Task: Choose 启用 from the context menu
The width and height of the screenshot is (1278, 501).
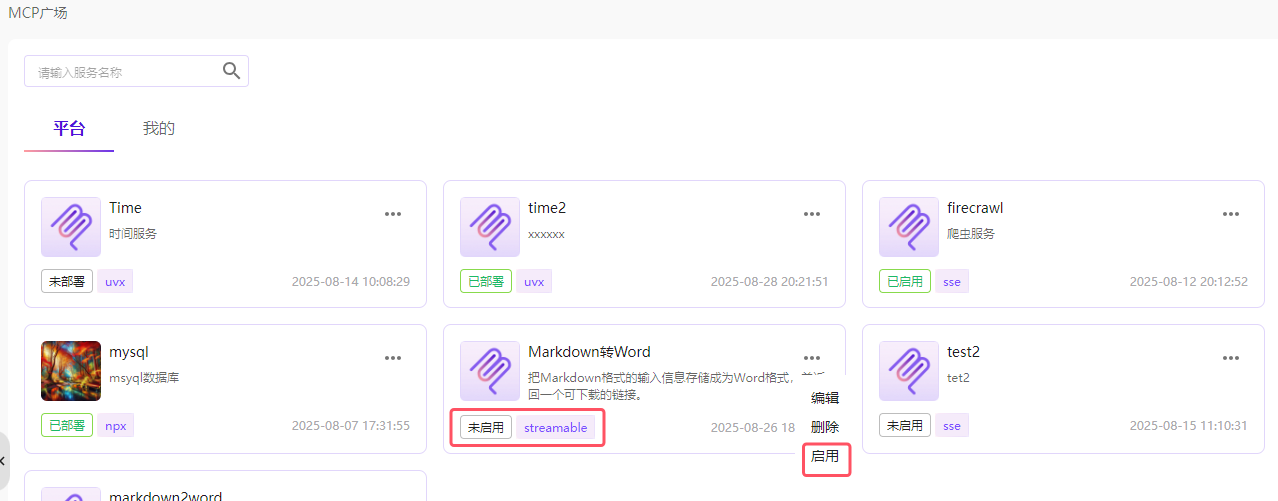Action: (825, 456)
